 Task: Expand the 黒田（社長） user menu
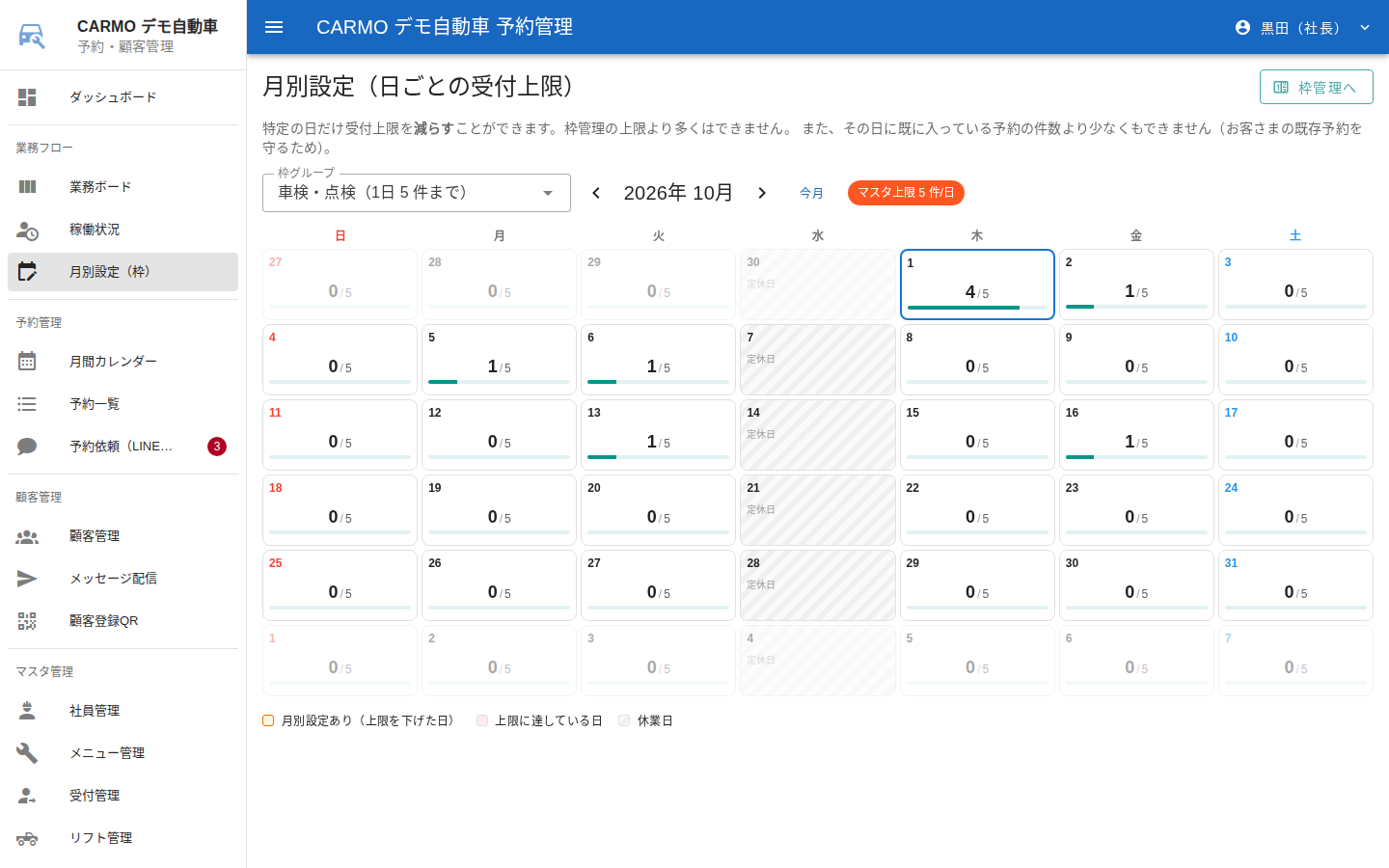pos(1303,27)
